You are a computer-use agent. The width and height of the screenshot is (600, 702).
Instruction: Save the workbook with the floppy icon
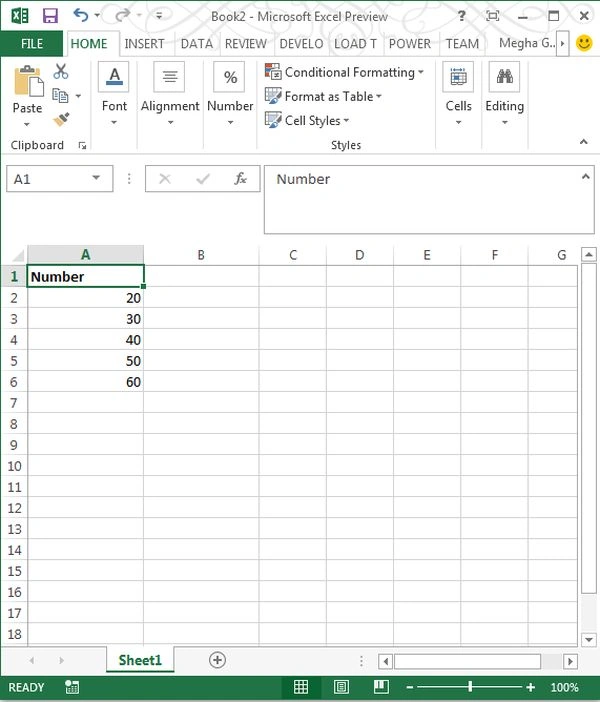pyautogui.click(x=50, y=16)
